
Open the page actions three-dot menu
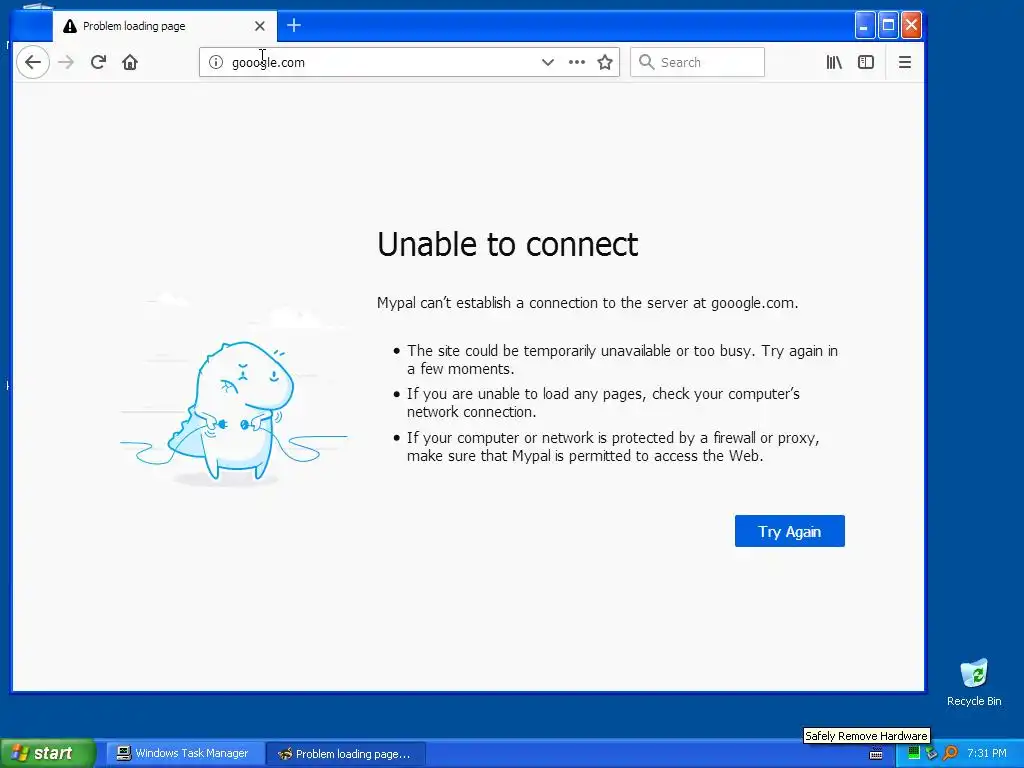(x=577, y=62)
